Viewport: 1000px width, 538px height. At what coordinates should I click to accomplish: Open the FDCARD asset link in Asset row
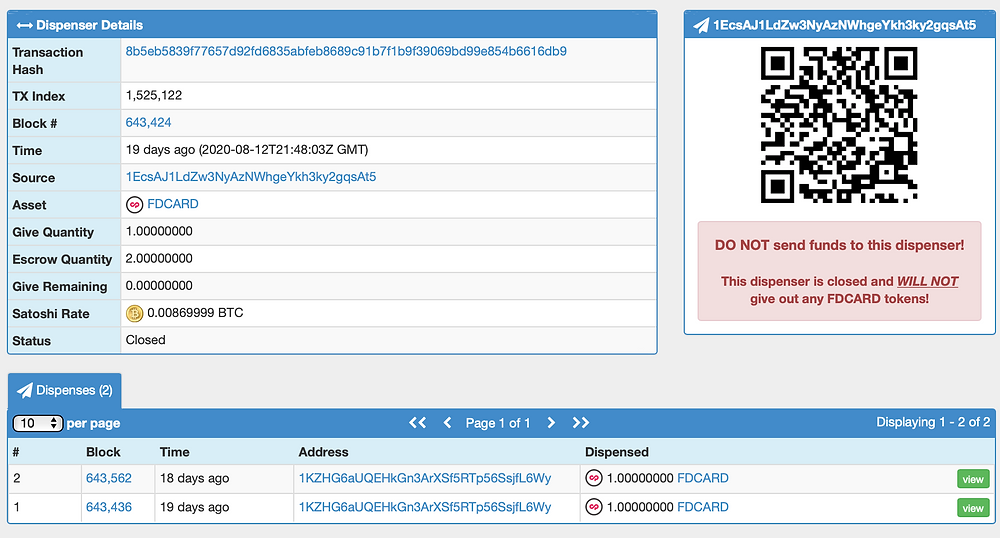click(x=172, y=204)
